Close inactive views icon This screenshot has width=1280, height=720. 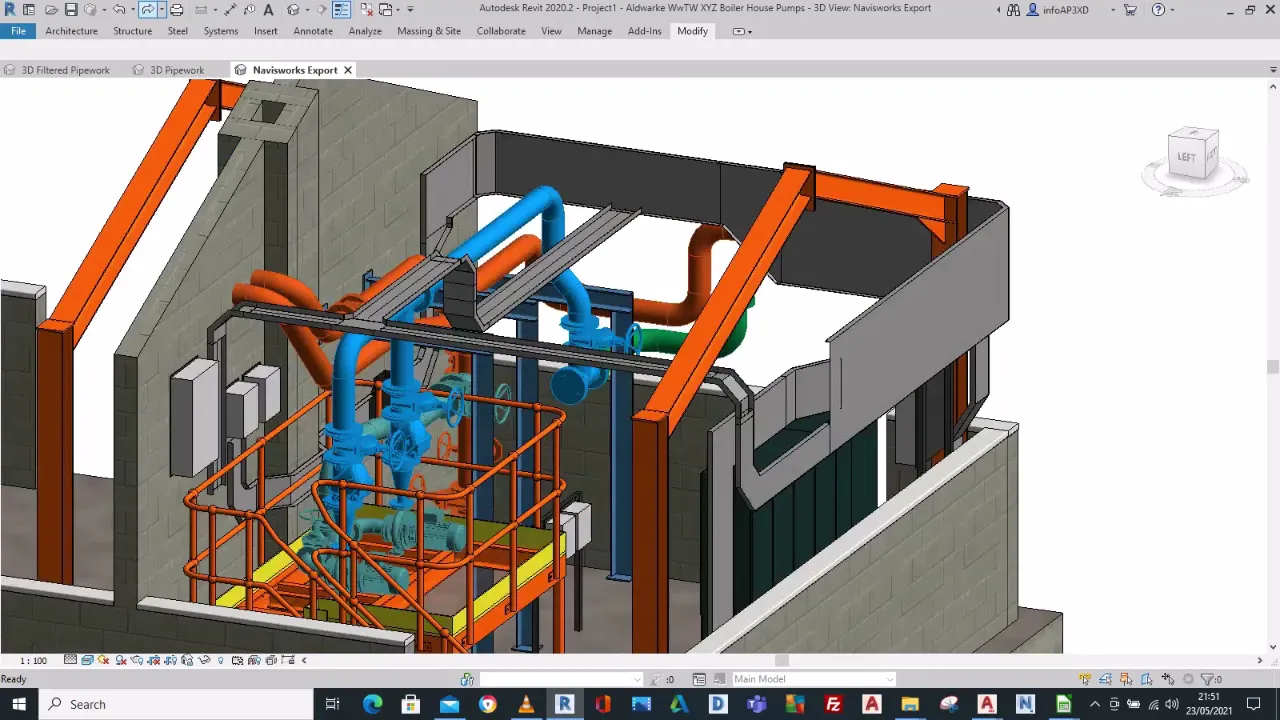click(x=366, y=10)
